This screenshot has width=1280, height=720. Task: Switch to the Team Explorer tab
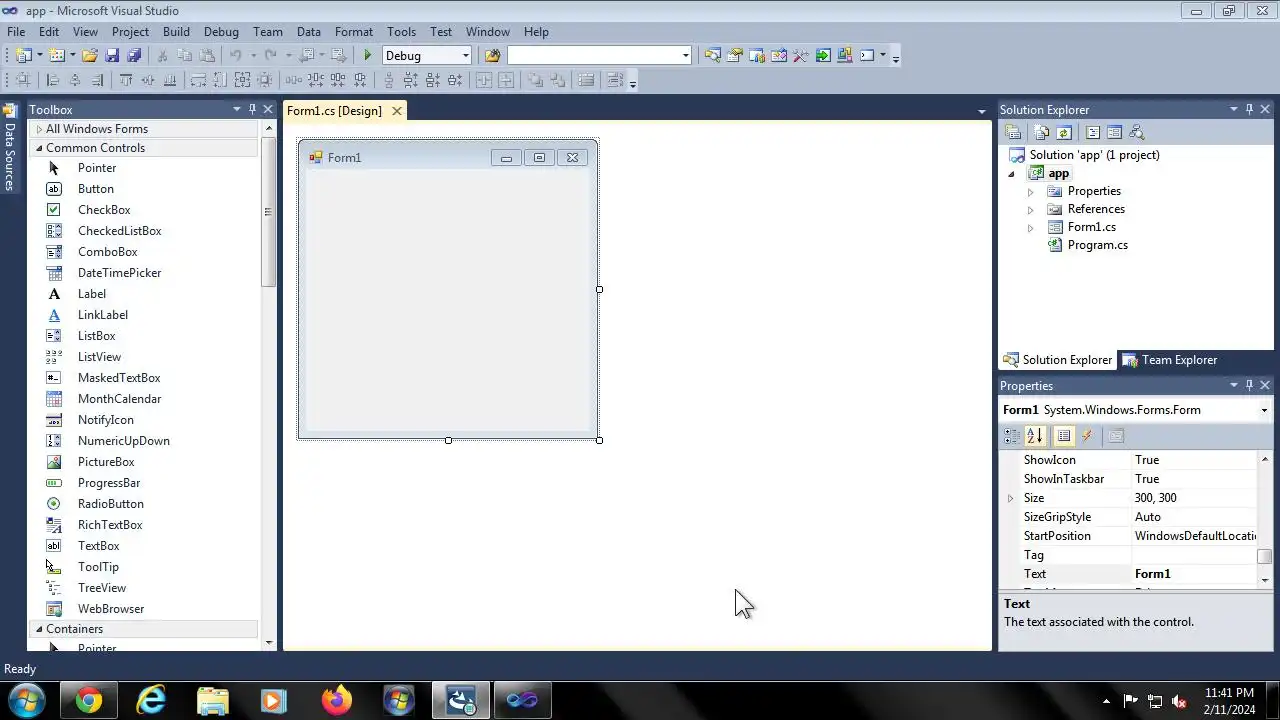(x=1169, y=360)
